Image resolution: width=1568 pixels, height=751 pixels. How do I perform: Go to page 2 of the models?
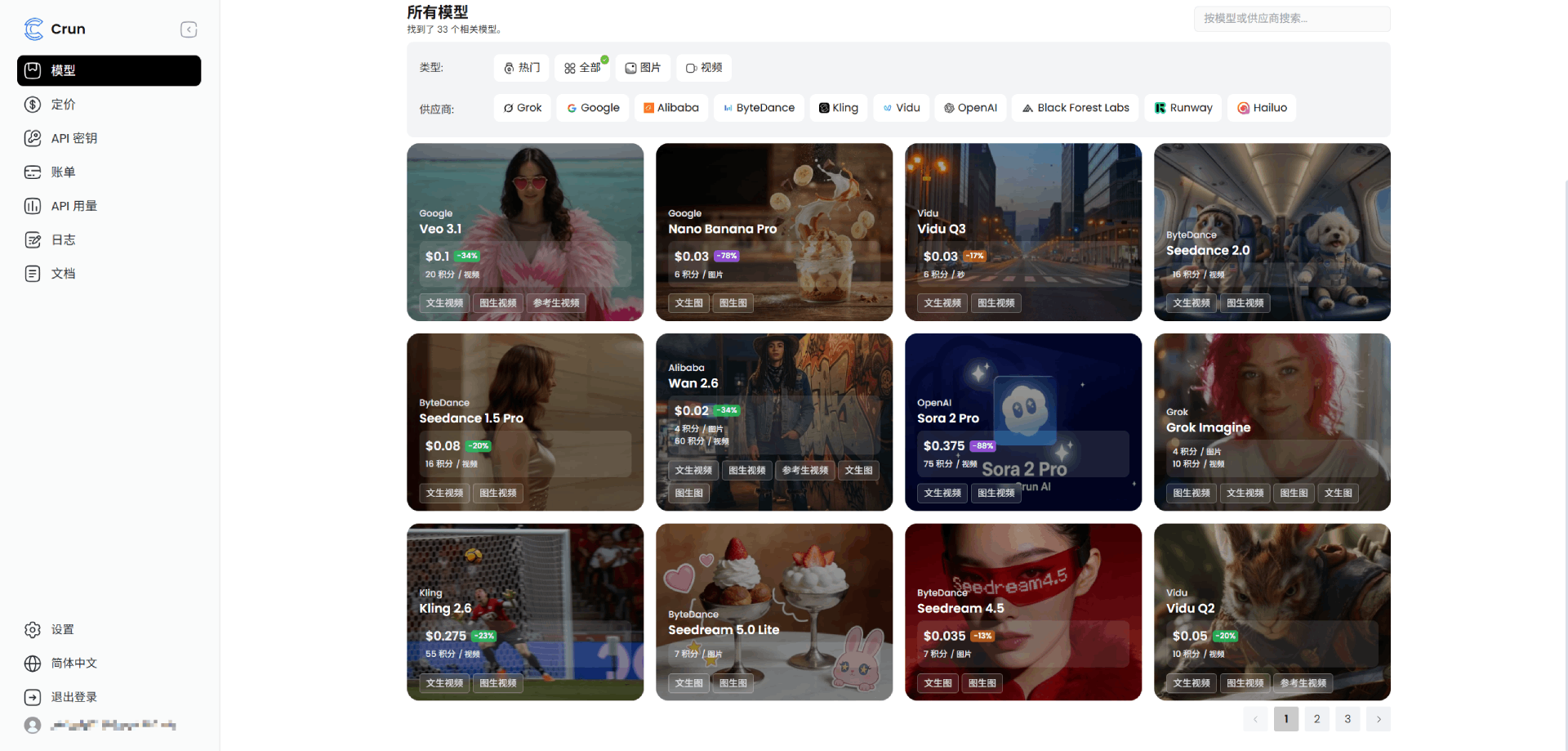tap(1317, 720)
